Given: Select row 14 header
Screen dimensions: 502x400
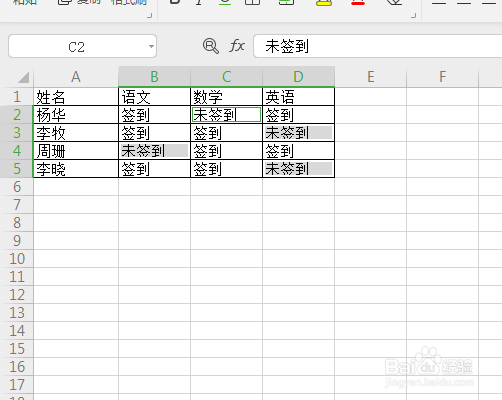Looking at the screenshot, I should [17, 331].
